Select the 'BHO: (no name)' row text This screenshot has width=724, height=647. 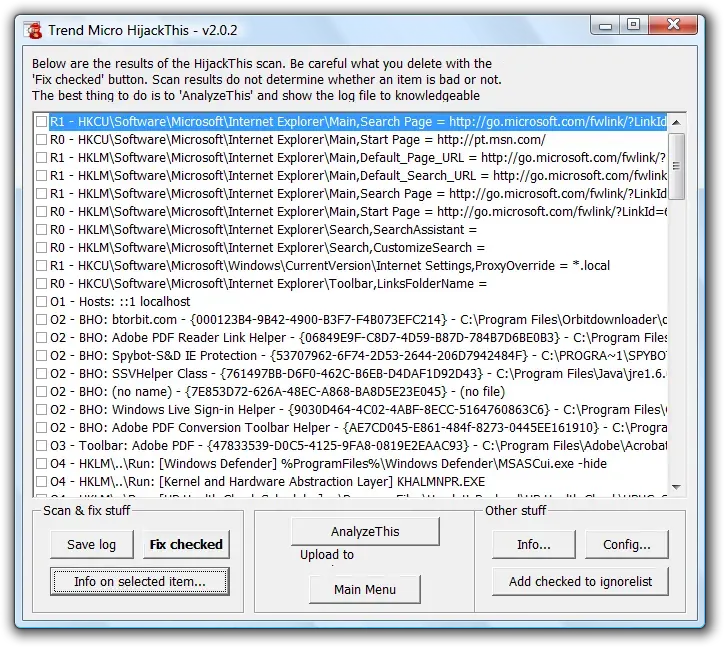(x=278, y=392)
